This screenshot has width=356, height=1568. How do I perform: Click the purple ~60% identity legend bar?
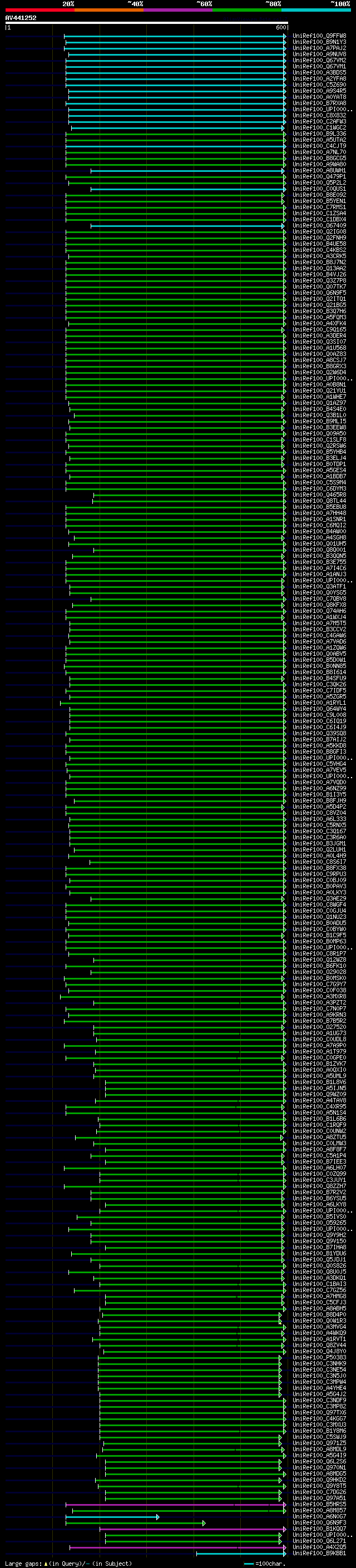(x=177, y=10)
